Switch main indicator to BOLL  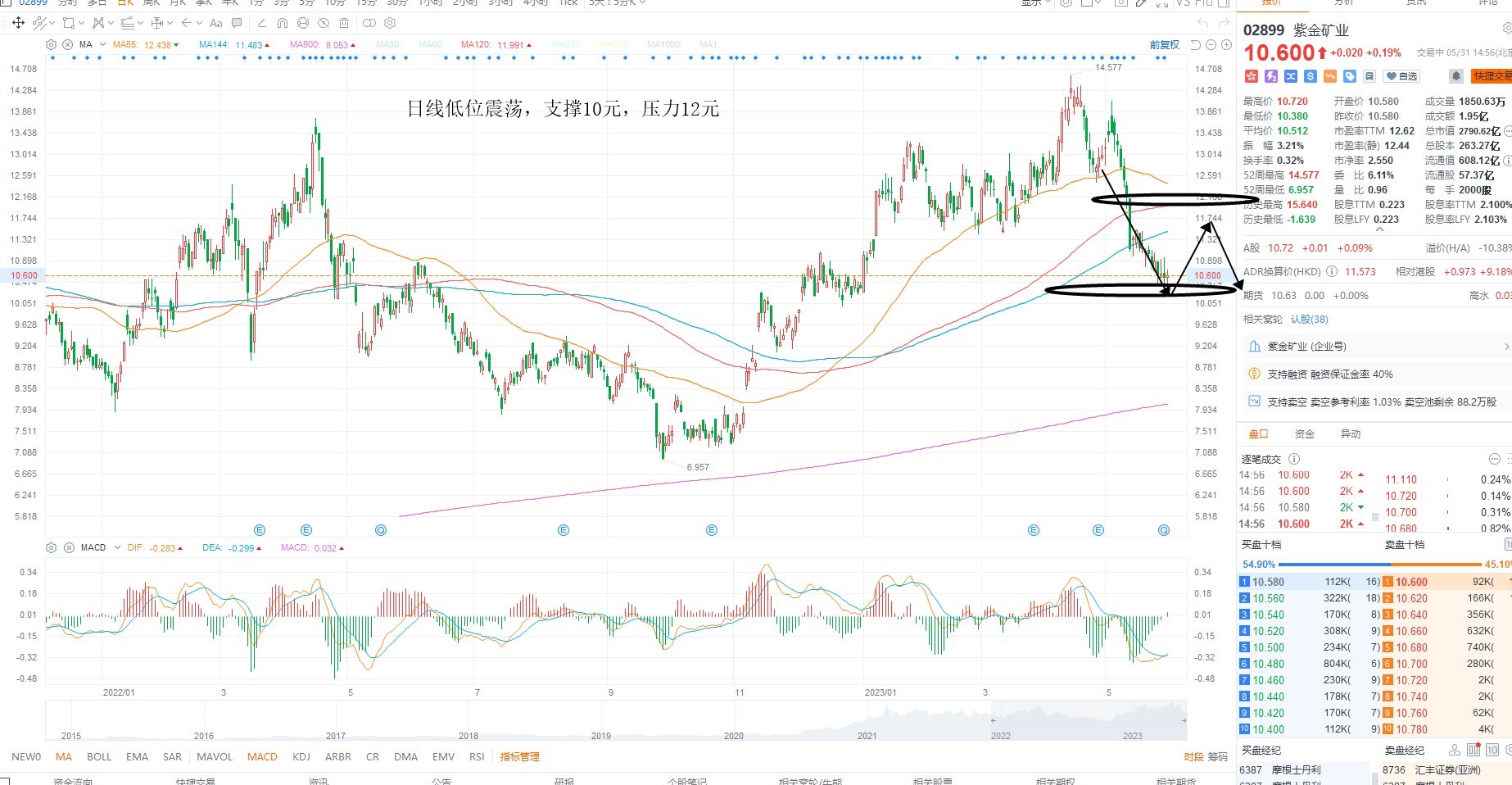coord(99,757)
